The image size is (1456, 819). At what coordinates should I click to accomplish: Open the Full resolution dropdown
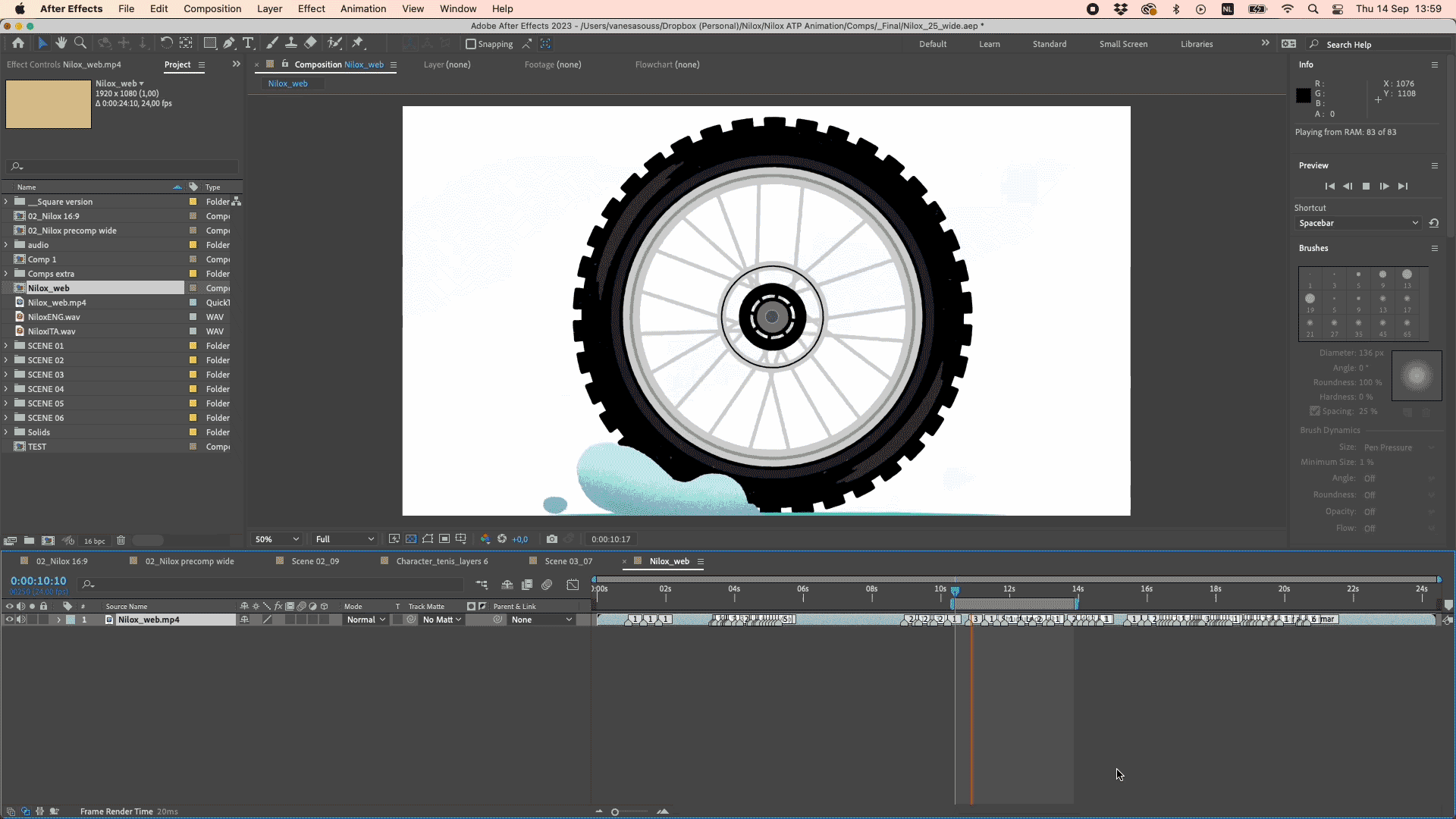click(x=345, y=539)
